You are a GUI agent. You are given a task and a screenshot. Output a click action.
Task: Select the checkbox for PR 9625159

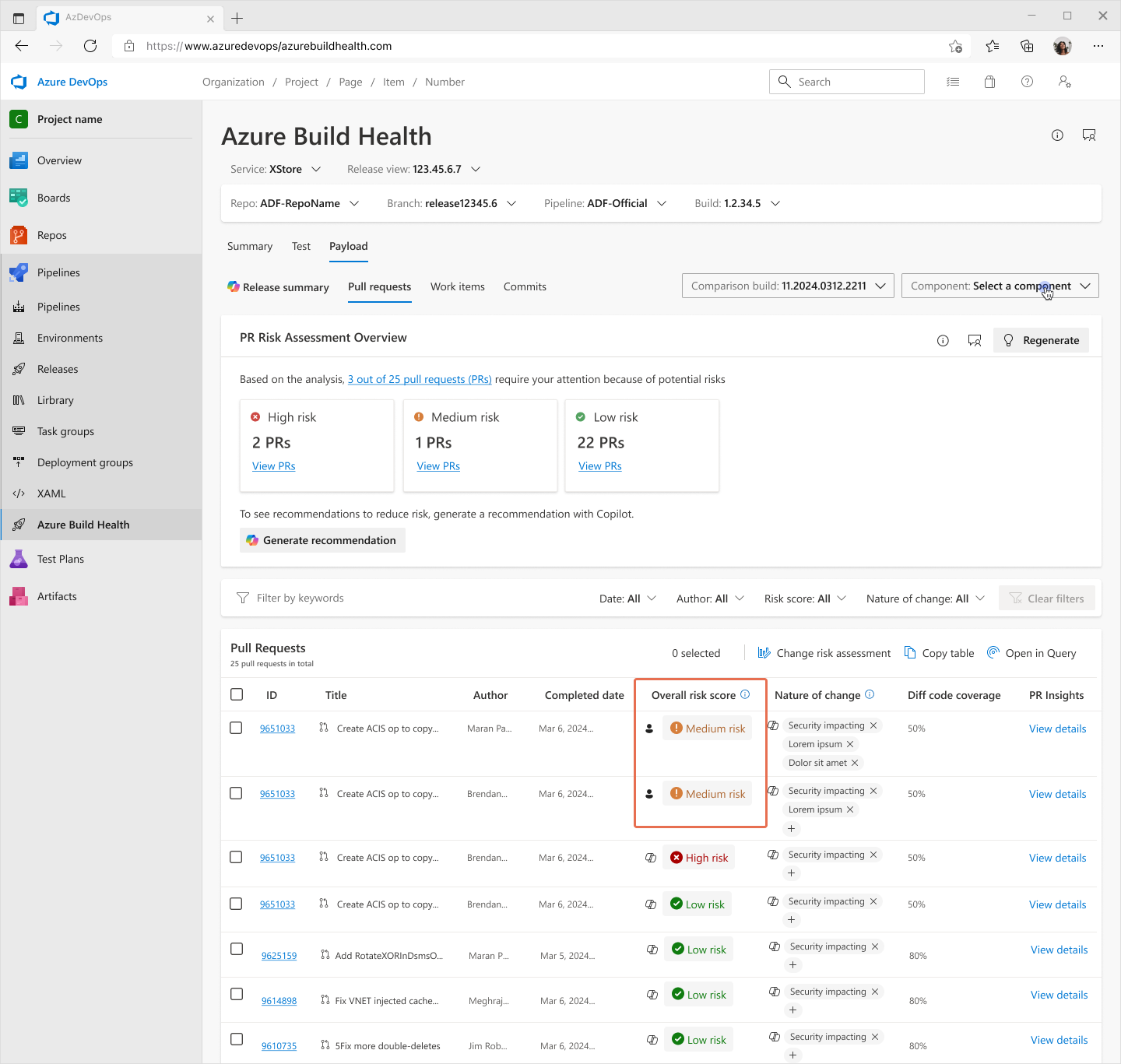(x=237, y=949)
